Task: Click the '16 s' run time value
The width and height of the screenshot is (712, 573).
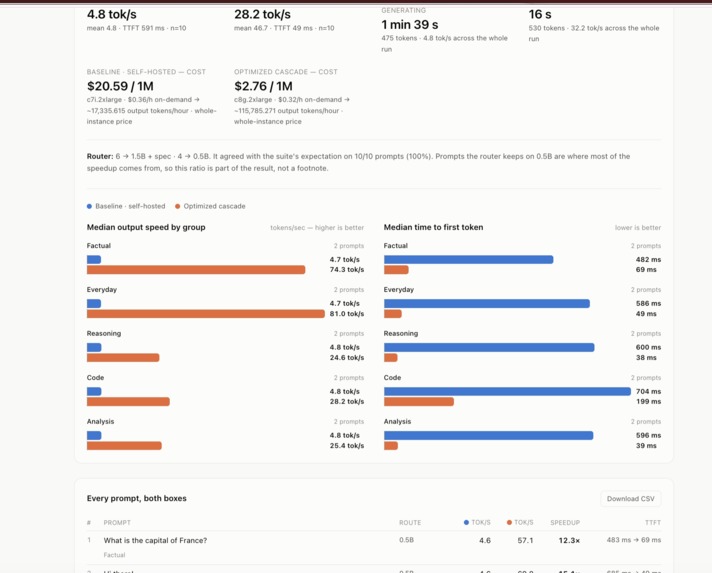Action: click(540, 15)
